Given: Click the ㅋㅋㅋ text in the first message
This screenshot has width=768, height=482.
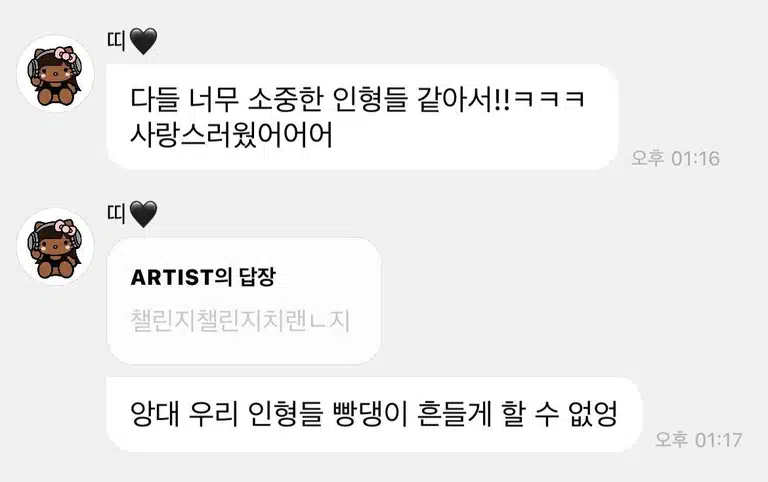Looking at the screenshot, I should (549, 99).
